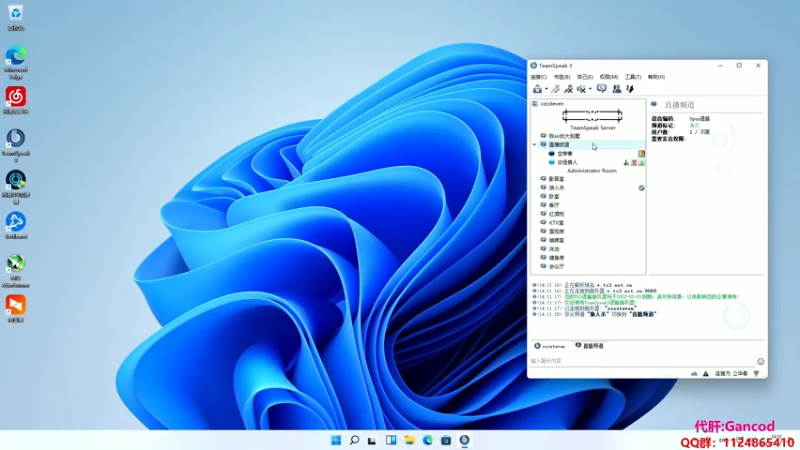800x450 pixels.
Task: Open the dropdown arrow beside the mute icon
Action: (x=590, y=89)
